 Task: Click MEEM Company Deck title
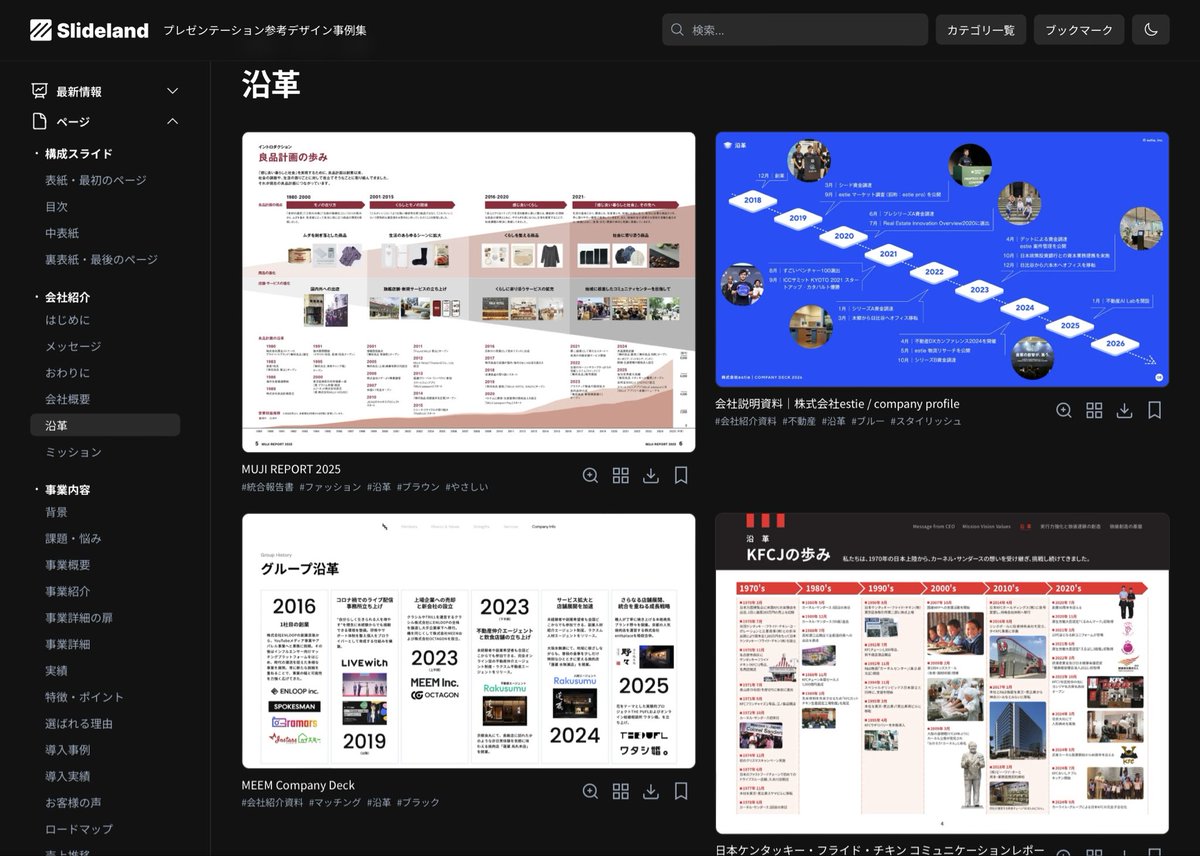click(298, 785)
